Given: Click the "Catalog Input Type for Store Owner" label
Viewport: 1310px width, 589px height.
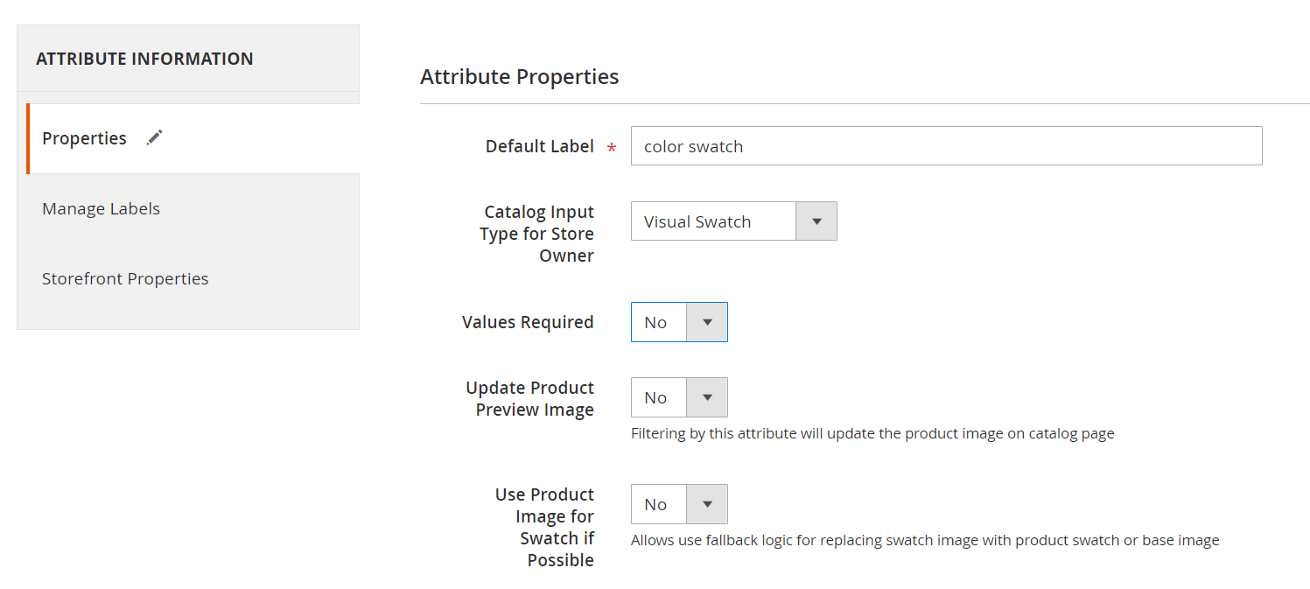Looking at the screenshot, I should 539,234.
